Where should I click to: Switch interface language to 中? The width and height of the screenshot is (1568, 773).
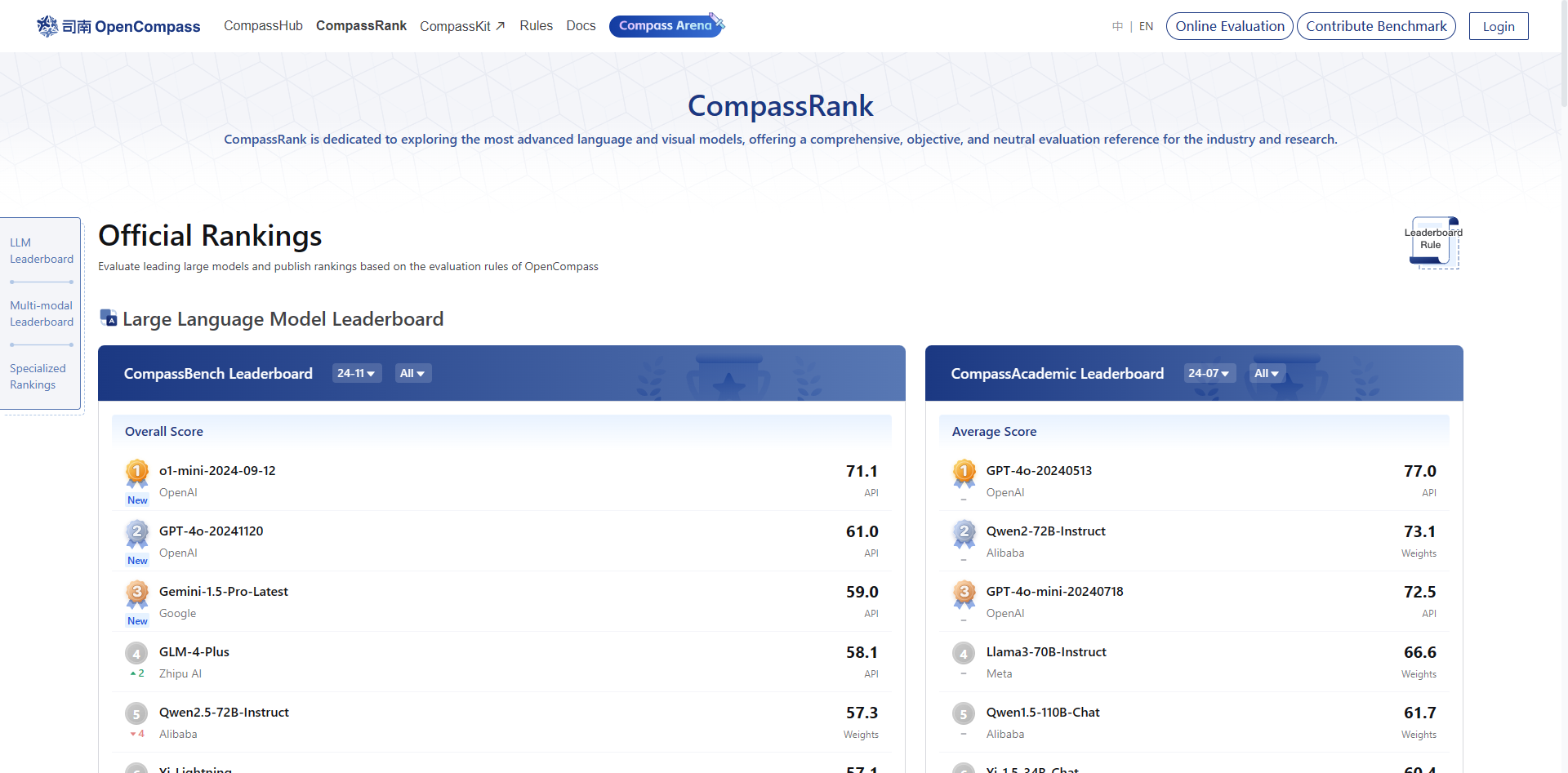tap(1116, 26)
